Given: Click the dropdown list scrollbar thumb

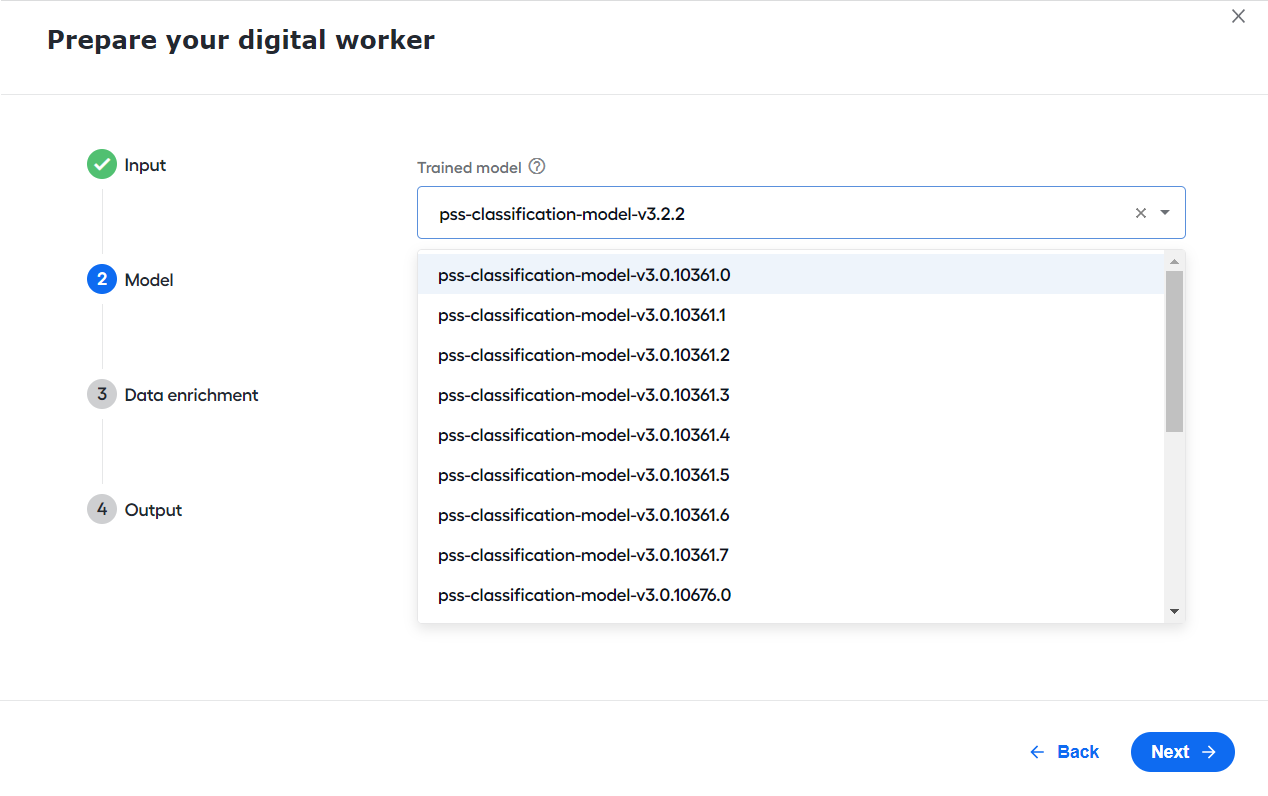Looking at the screenshot, I should point(1174,351).
